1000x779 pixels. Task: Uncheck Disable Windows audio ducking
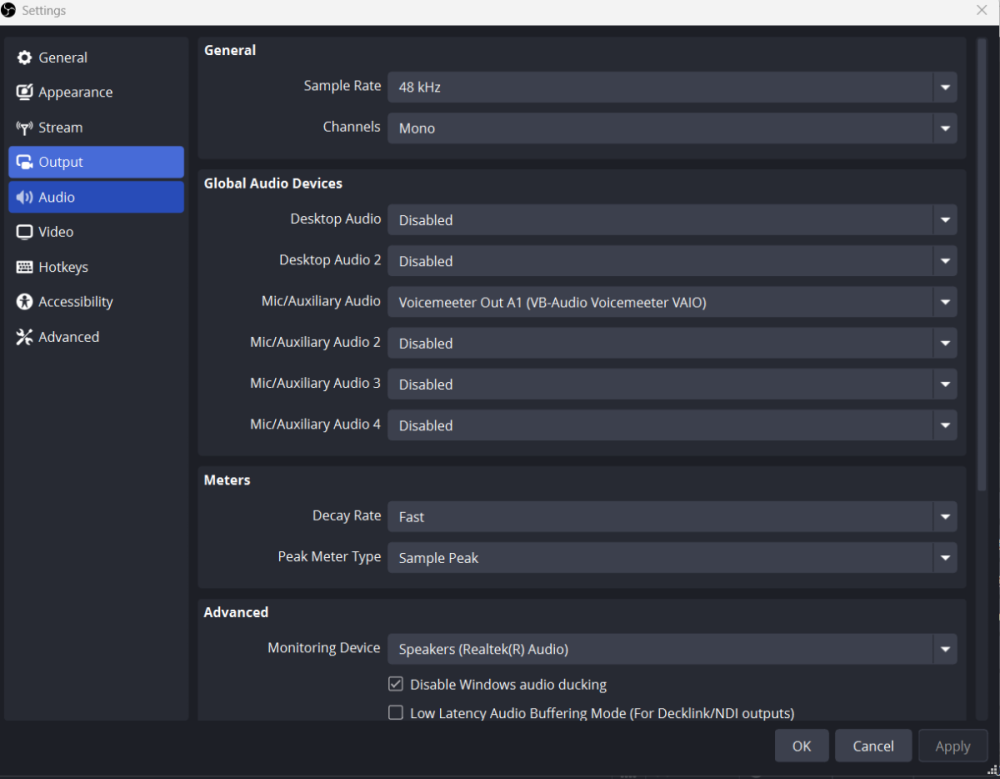[x=395, y=684]
